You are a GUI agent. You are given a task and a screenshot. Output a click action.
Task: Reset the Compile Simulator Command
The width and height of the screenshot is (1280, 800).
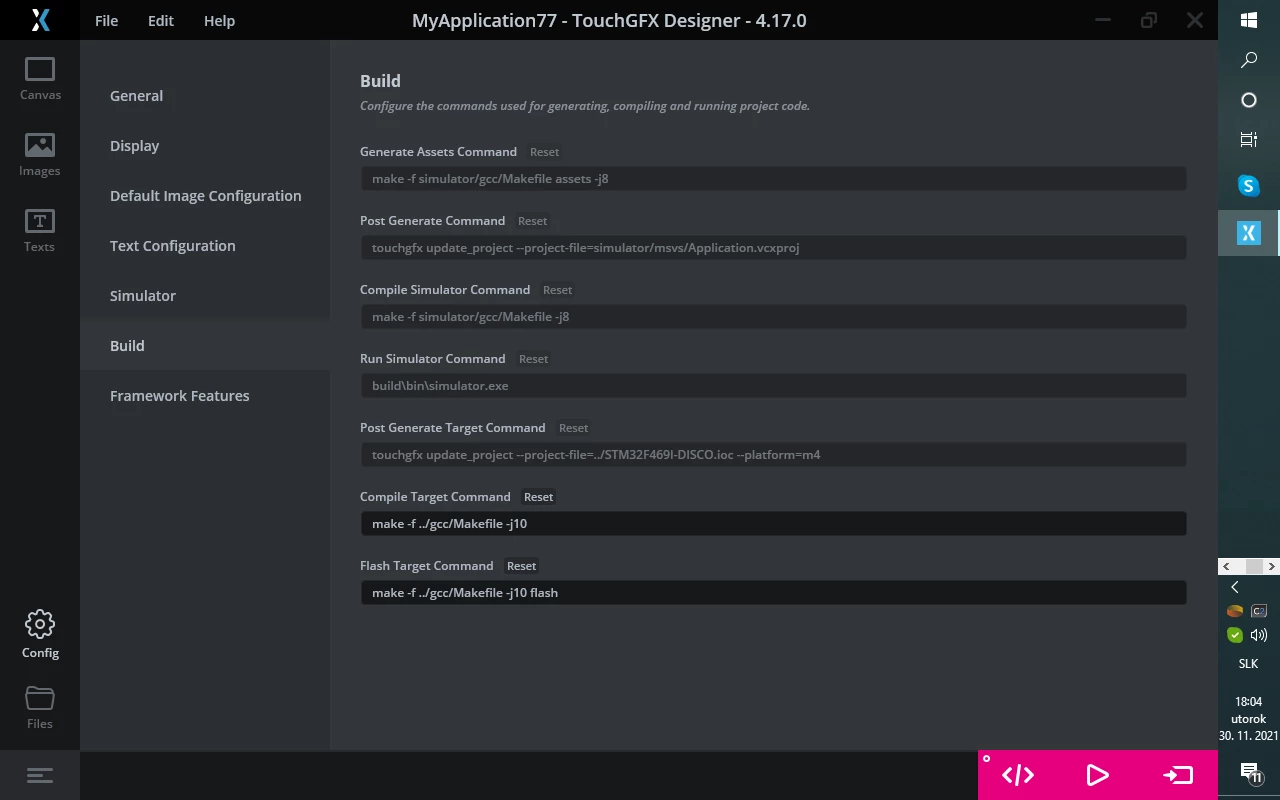(x=558, y=290)
